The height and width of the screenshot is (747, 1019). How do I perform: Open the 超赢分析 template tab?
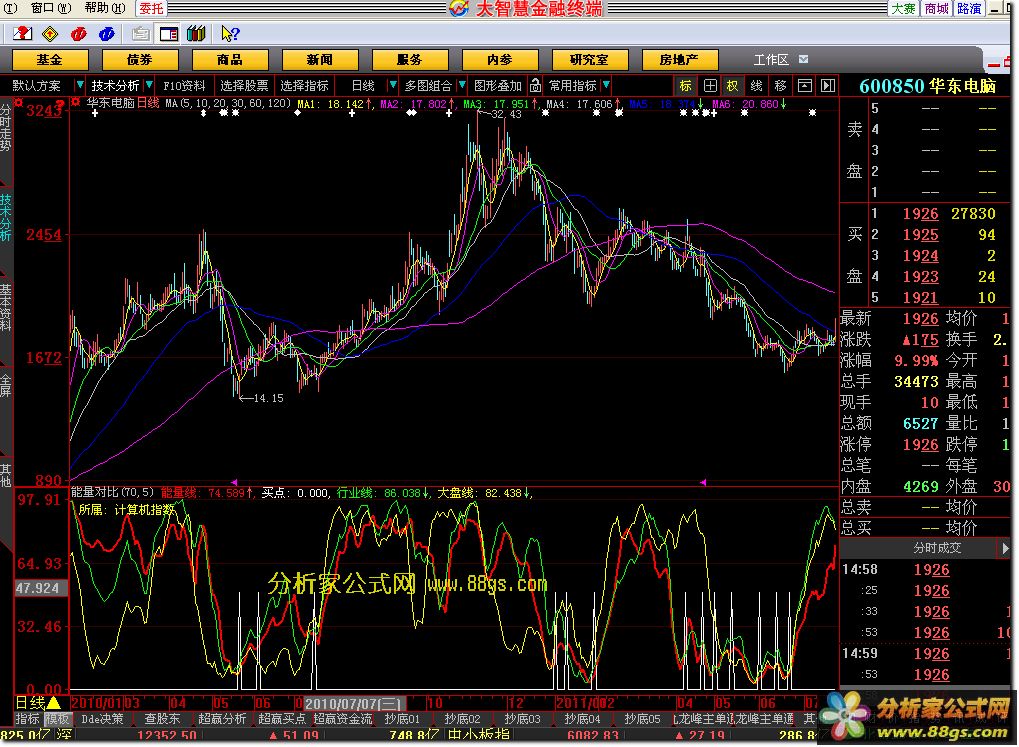coord(222,718)
